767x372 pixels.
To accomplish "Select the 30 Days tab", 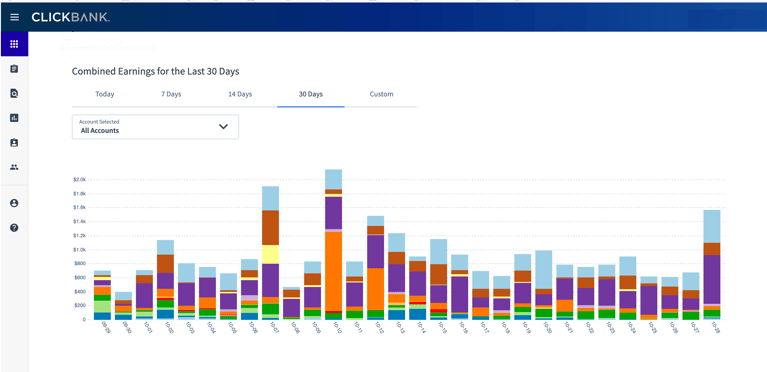I will [311, 94].
